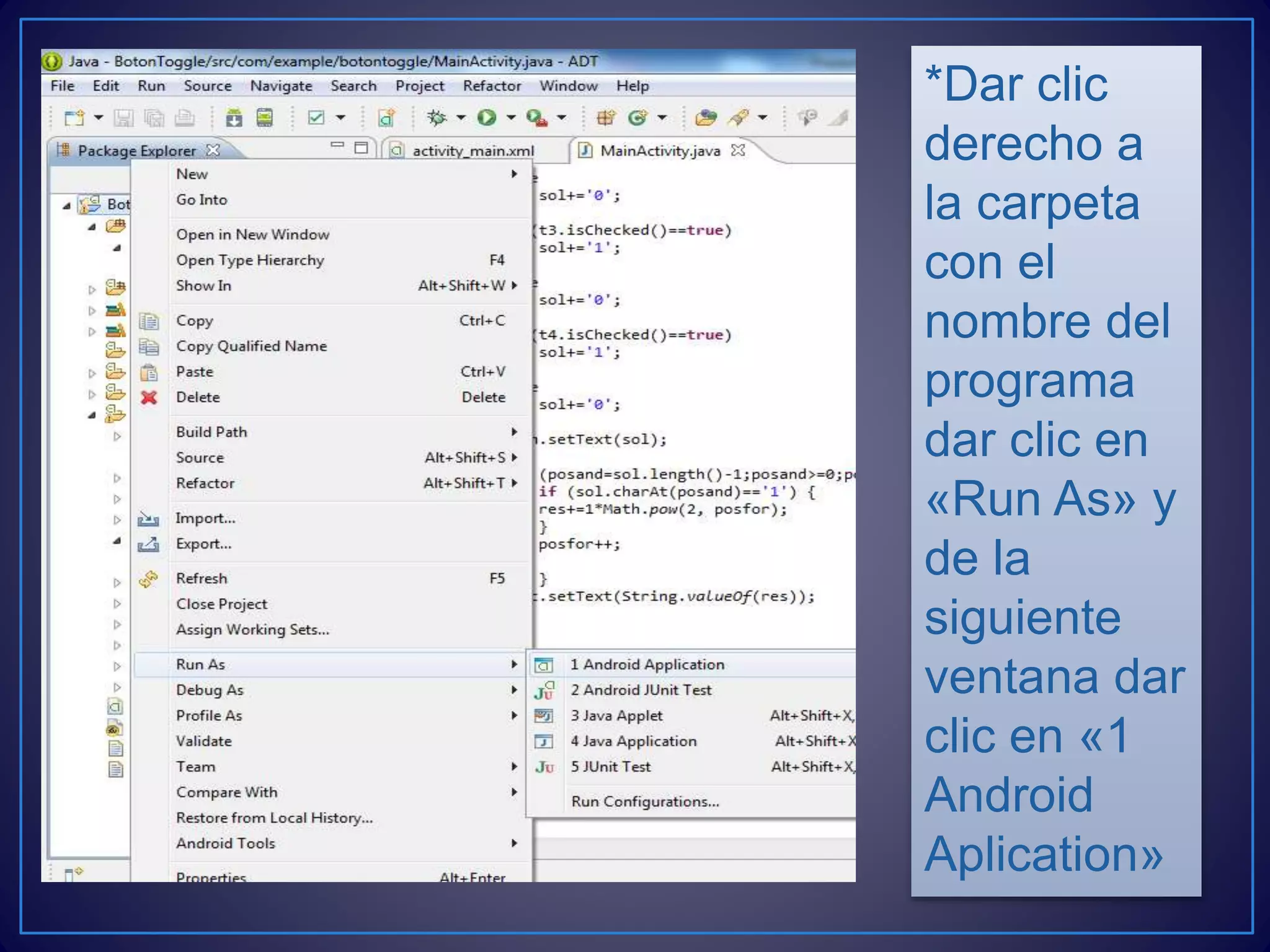Click the Search flashlight toolbar icon
Screen dimensions: 1270x952
(739, 117)
